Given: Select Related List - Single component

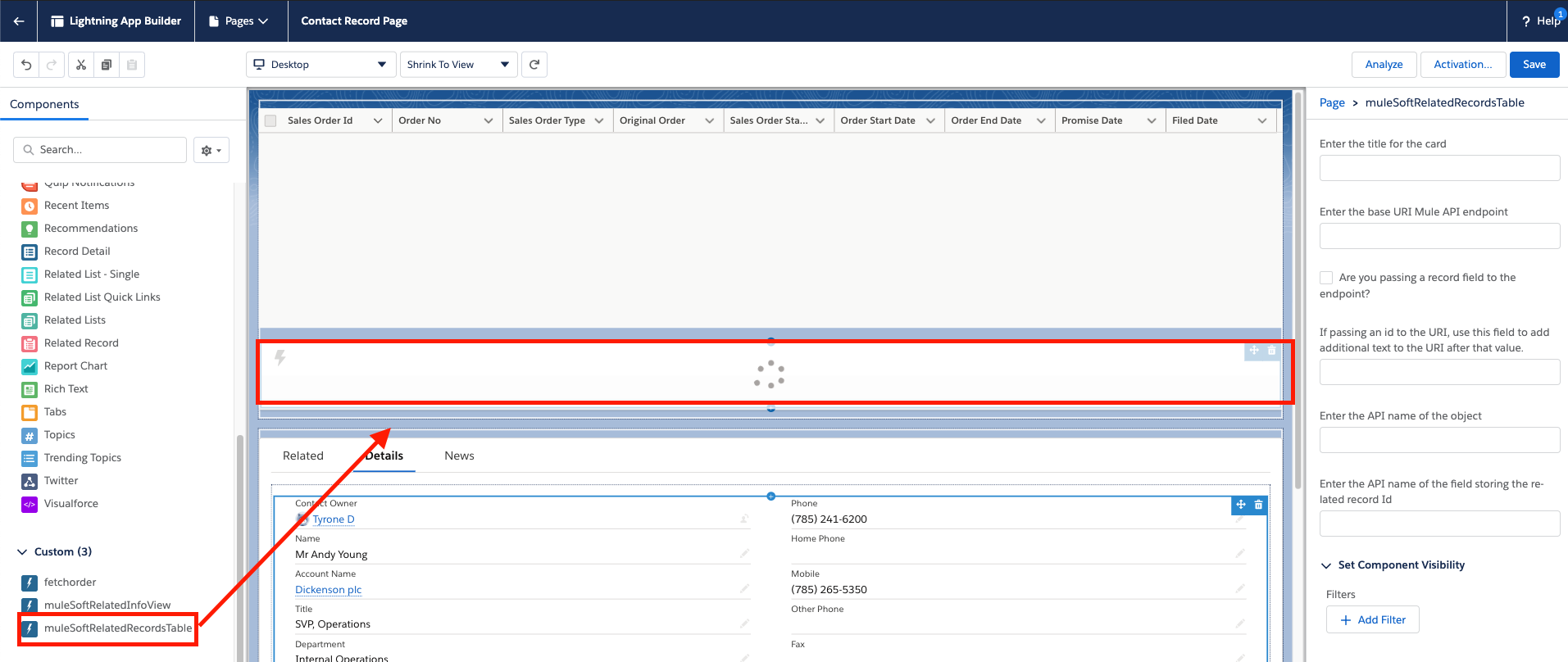Looking at the screenshot, I should (x=92, y=274).
